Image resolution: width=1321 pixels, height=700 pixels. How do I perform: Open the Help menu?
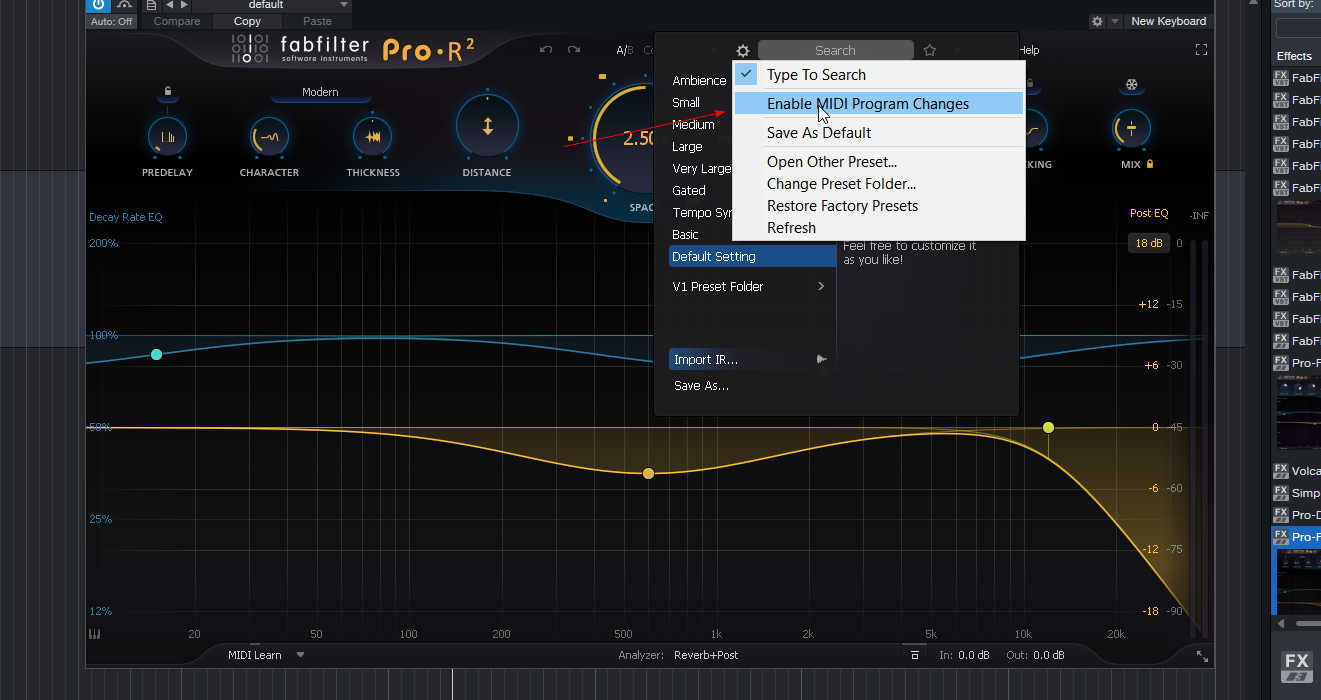pos(1029,50)
